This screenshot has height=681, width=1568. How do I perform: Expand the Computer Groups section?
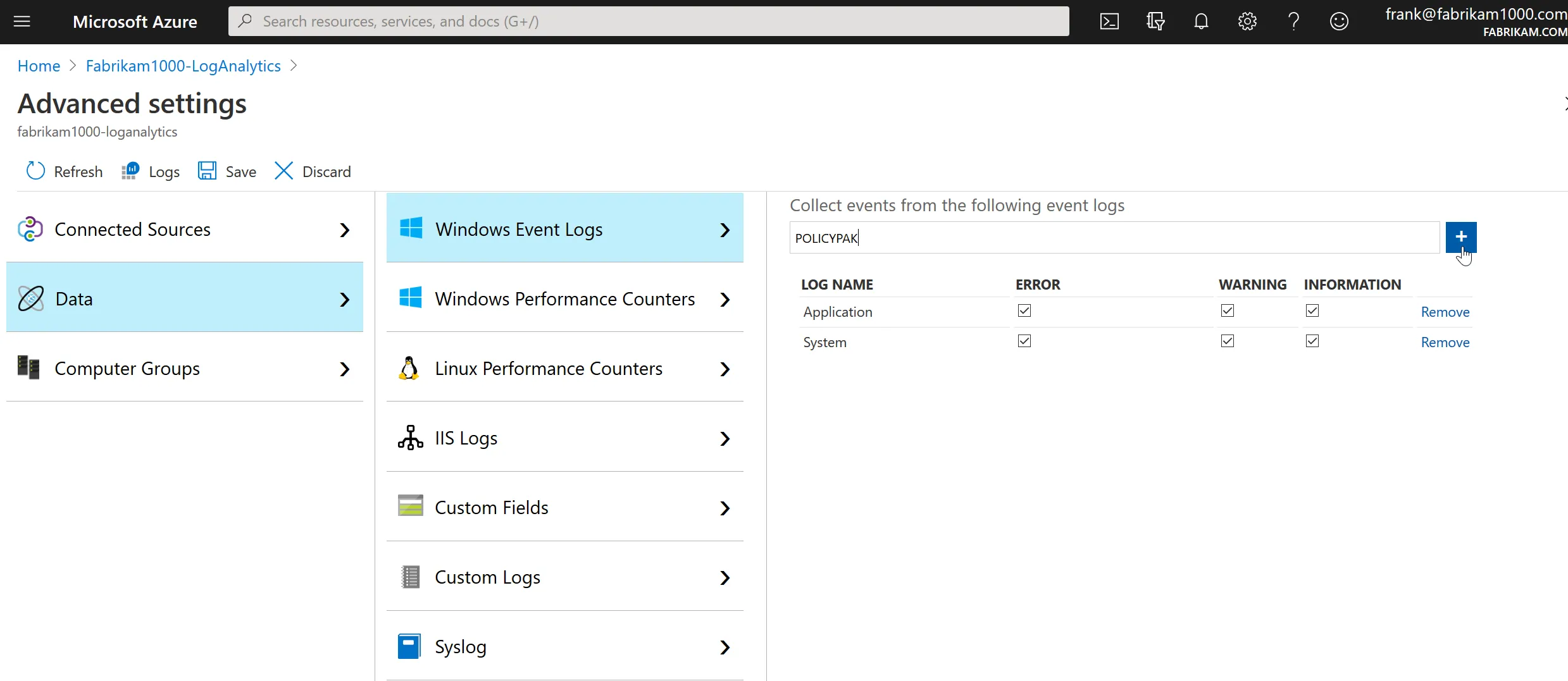184,369
